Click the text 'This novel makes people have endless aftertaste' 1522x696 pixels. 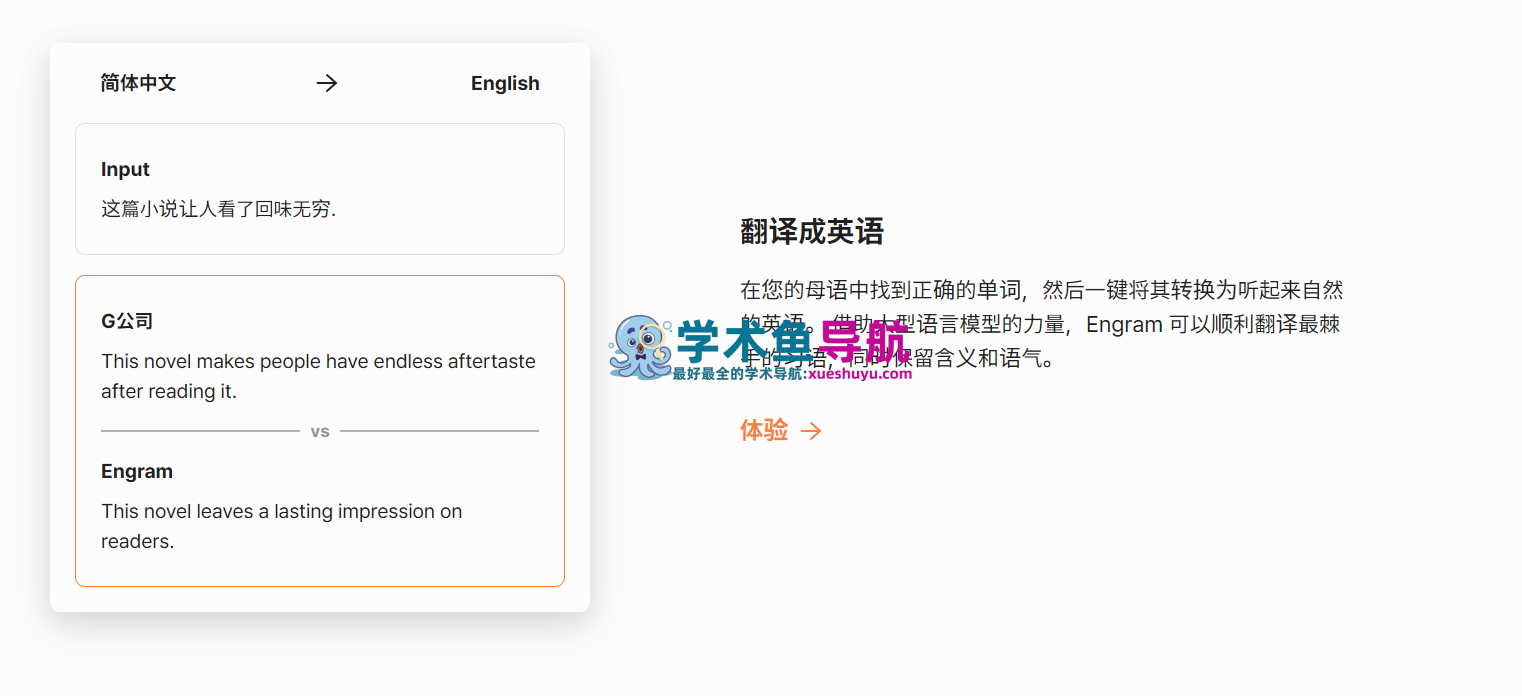[x=318, y=361]
